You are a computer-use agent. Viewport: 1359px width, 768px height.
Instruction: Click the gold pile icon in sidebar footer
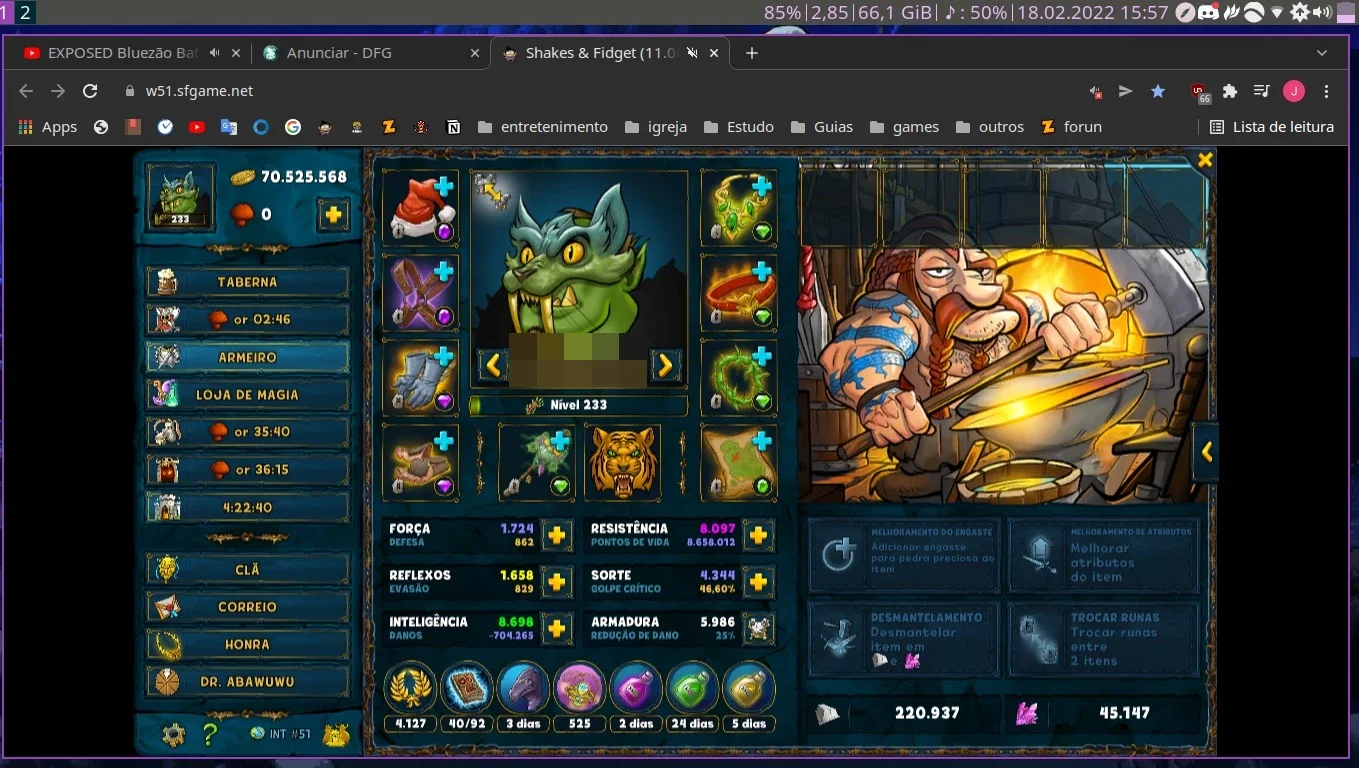pyautogui.click(x=336, y=735)
